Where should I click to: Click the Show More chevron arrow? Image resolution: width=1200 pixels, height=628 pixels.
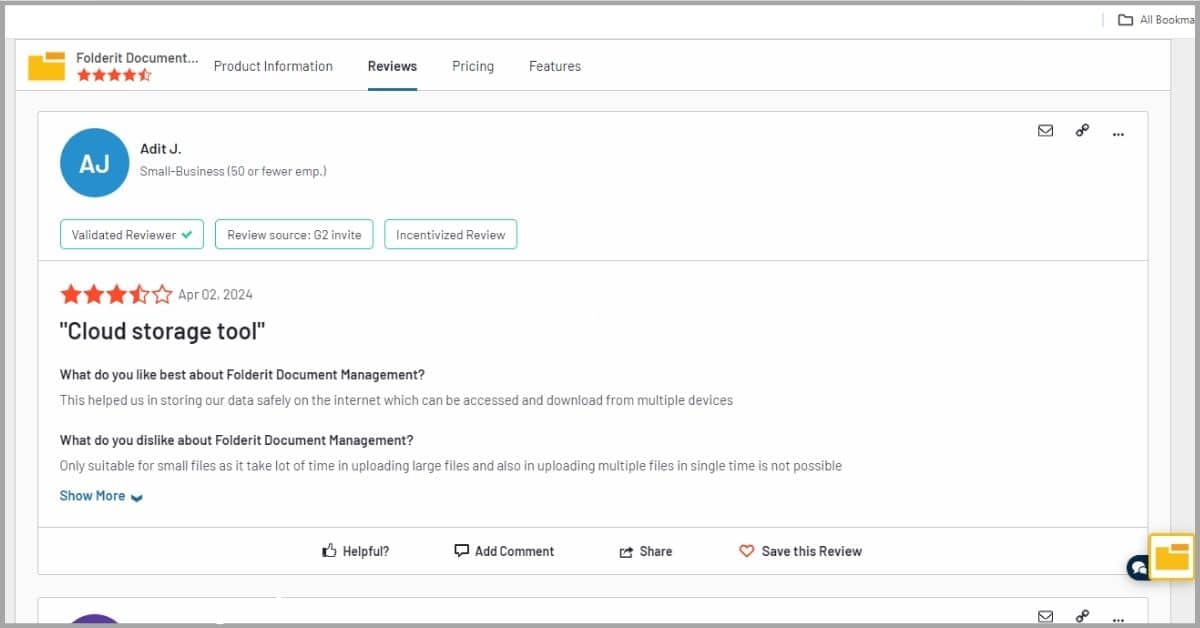point(137,497)
